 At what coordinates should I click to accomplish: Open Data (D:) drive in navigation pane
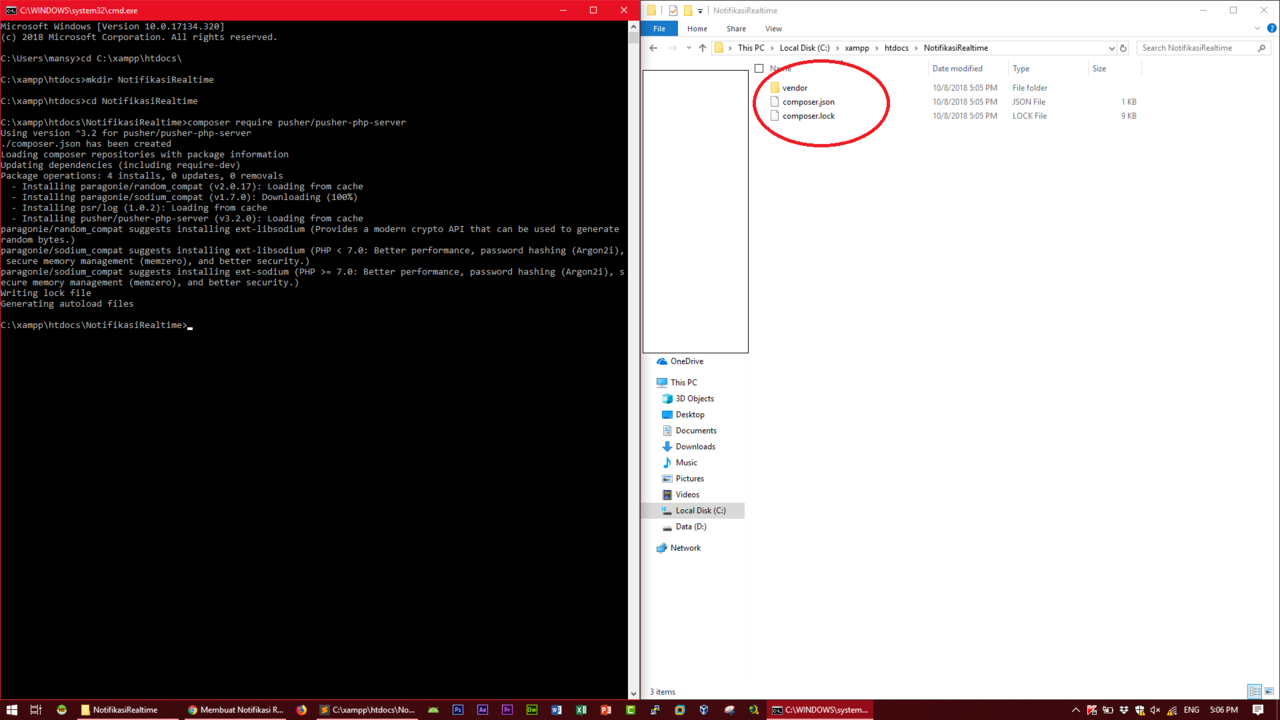690,526
